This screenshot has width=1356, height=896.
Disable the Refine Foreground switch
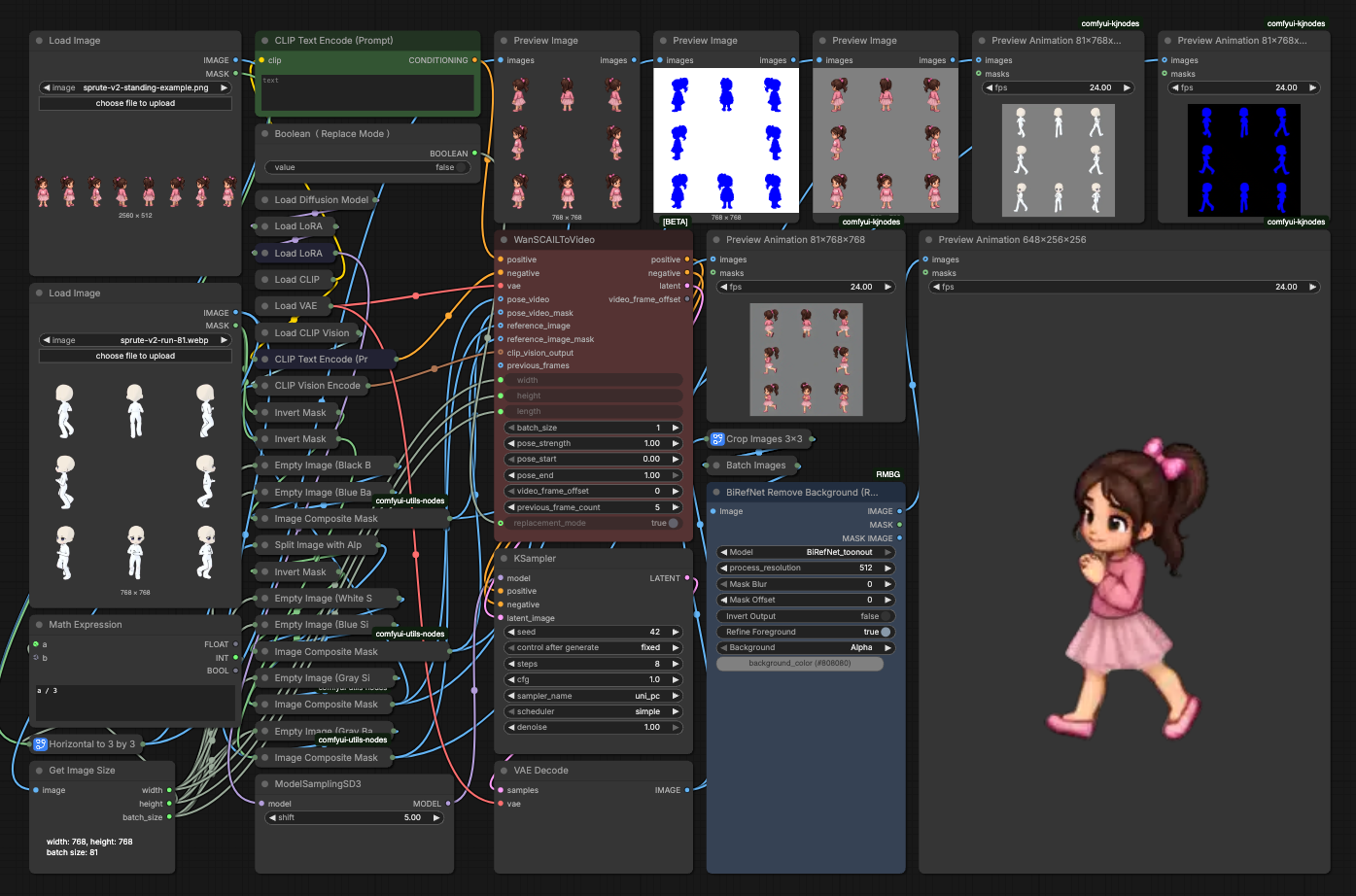tap(806, 632)
